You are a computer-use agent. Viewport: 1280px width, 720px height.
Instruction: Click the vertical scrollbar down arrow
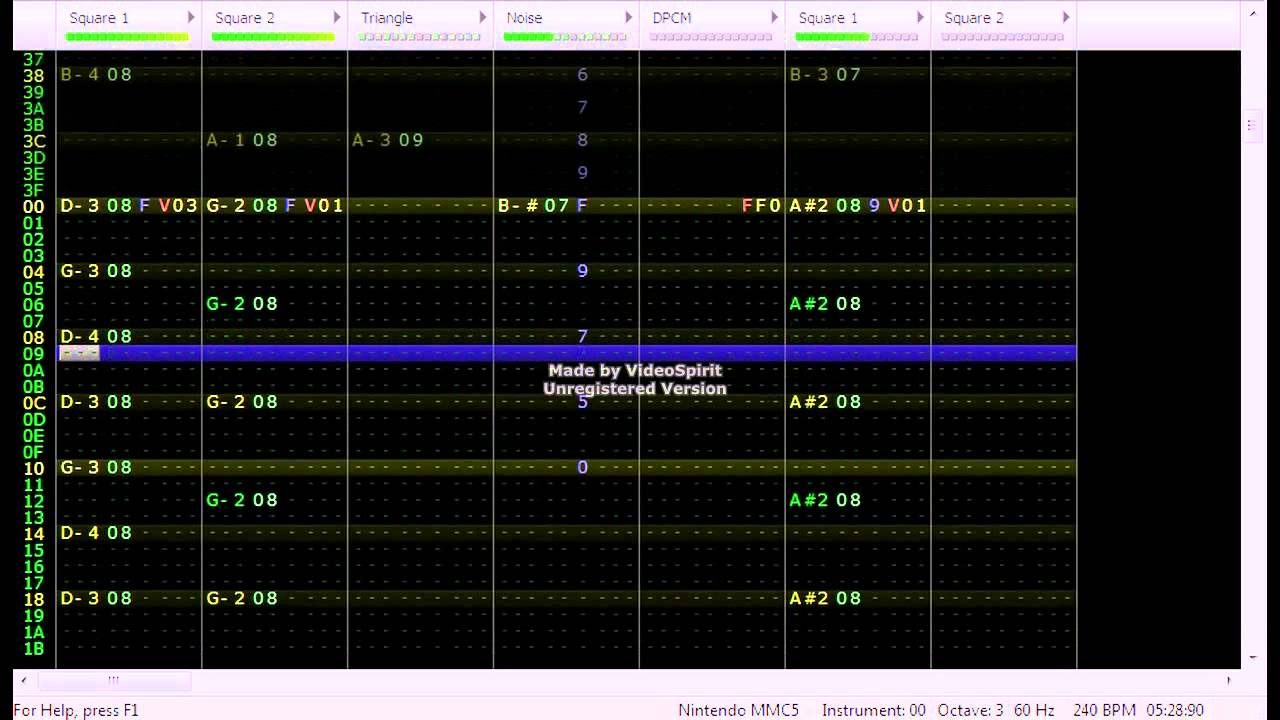pos(1253,658)
